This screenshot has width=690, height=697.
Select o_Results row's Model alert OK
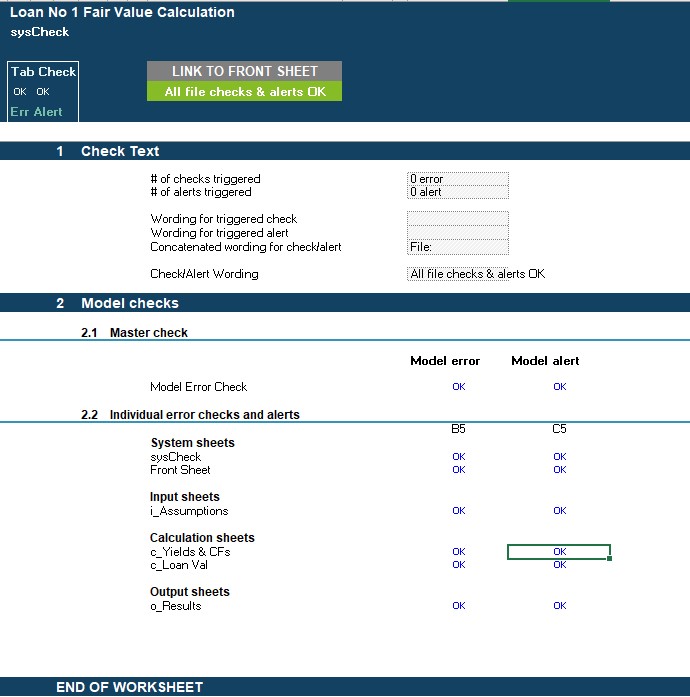pos(560,606)
